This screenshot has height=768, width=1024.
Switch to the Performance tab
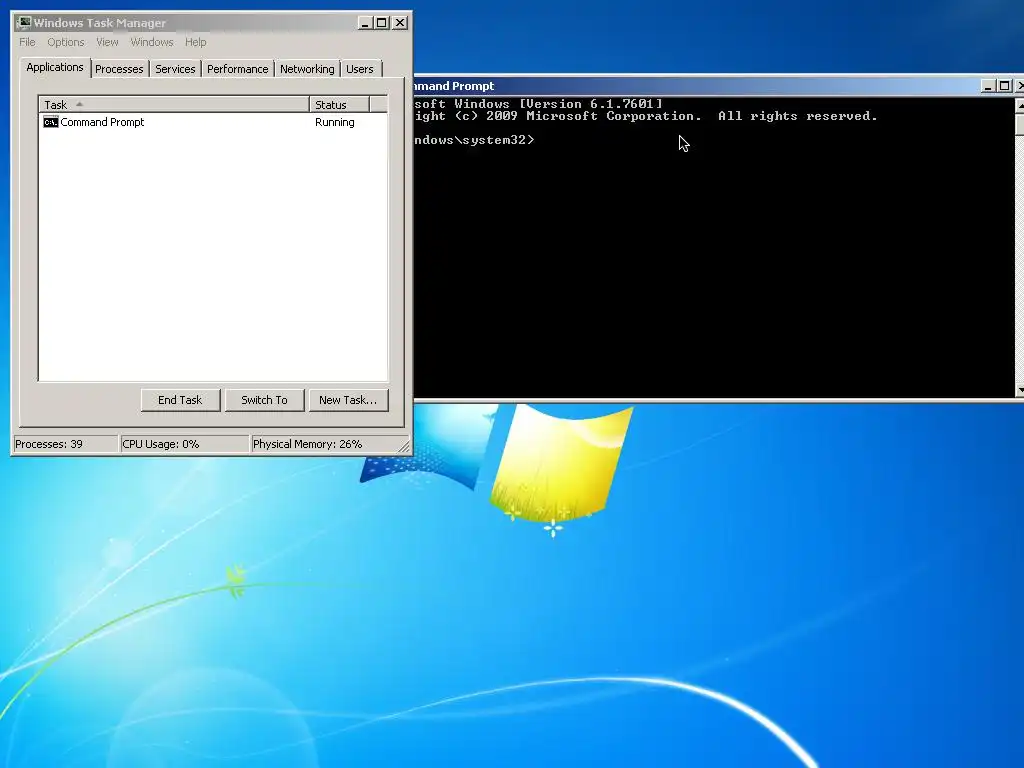[238, 69]
